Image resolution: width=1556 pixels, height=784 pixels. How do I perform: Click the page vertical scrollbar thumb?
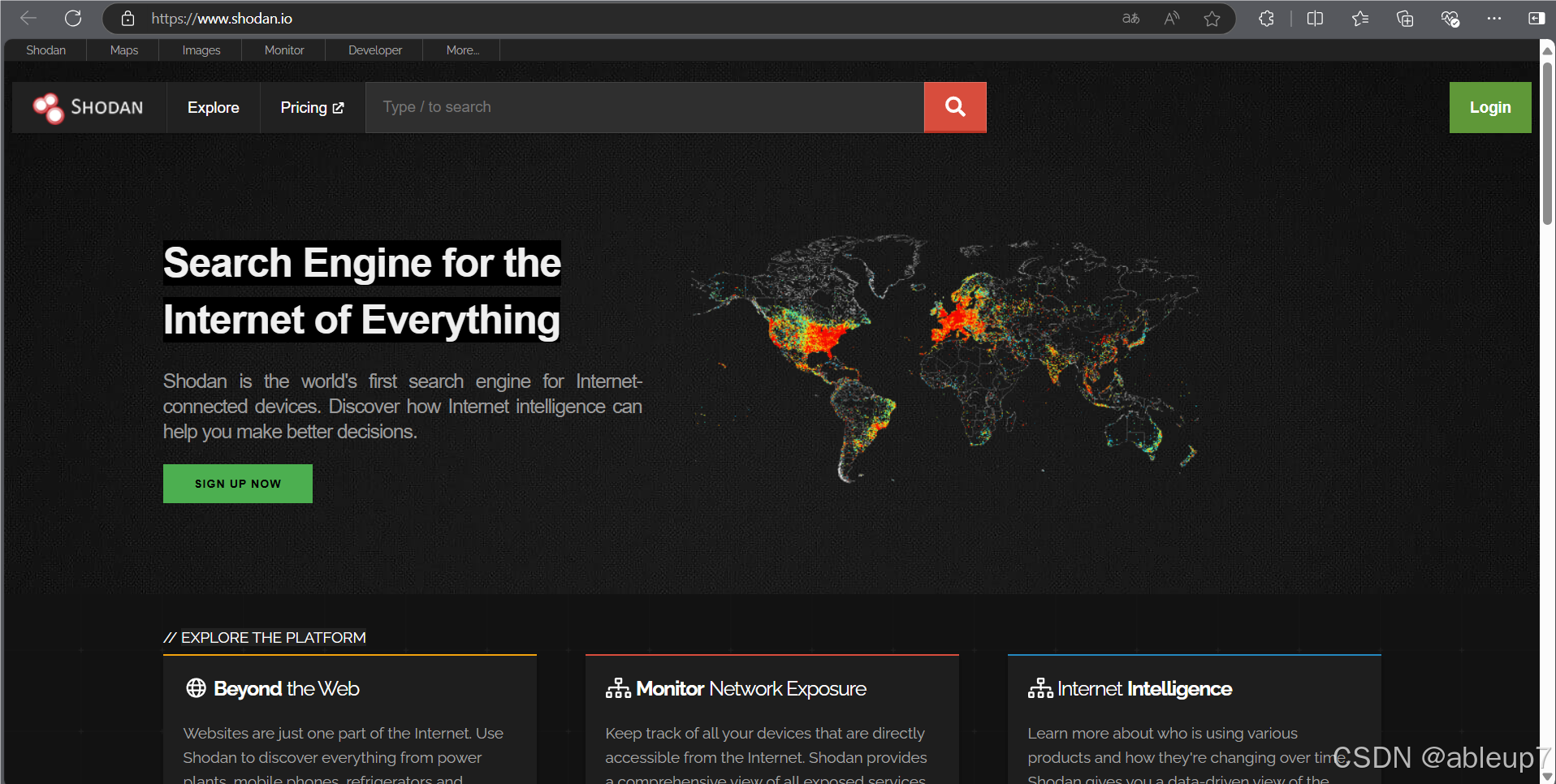click(1547, 142)
